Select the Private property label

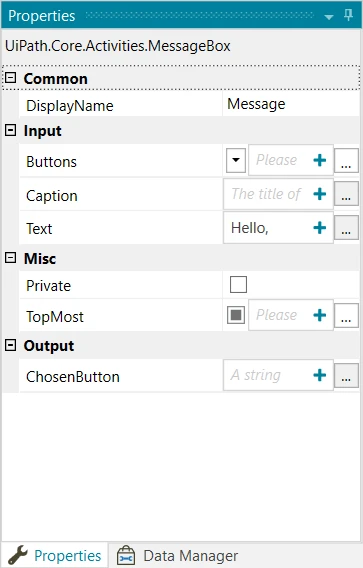click(x=48, y=286)
